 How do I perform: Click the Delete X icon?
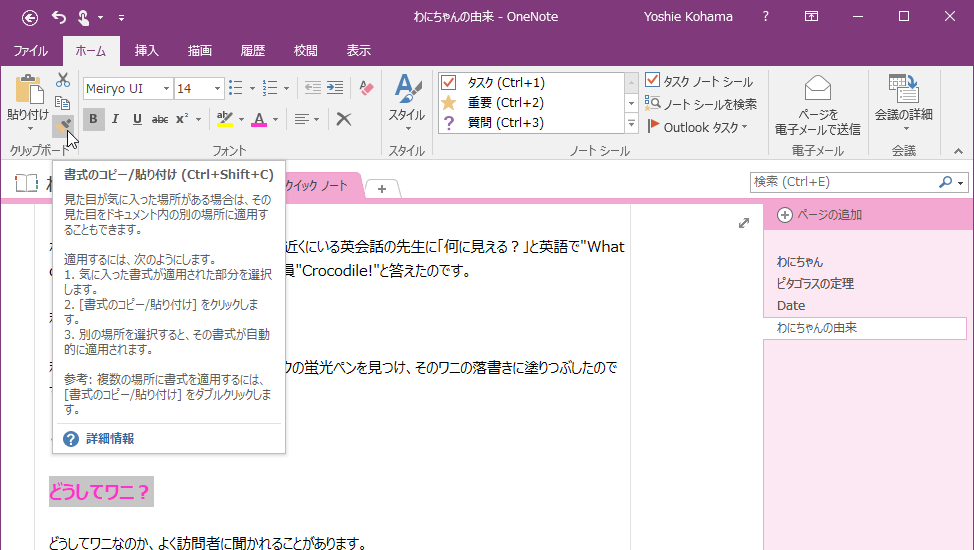tap(344, 119)
